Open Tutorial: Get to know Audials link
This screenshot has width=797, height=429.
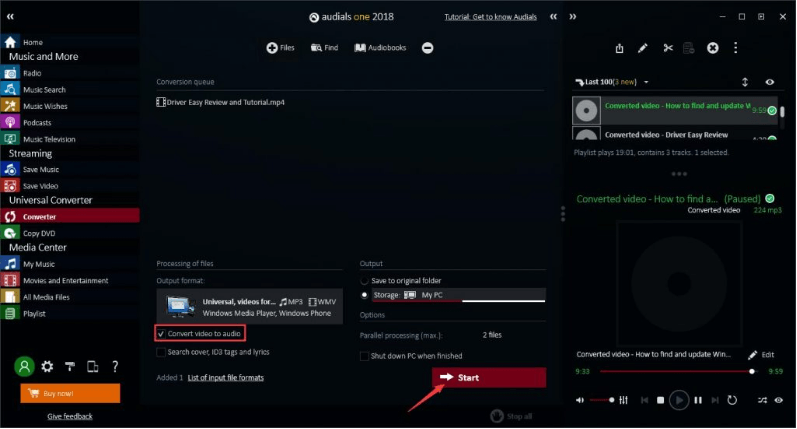click(491, 17)
